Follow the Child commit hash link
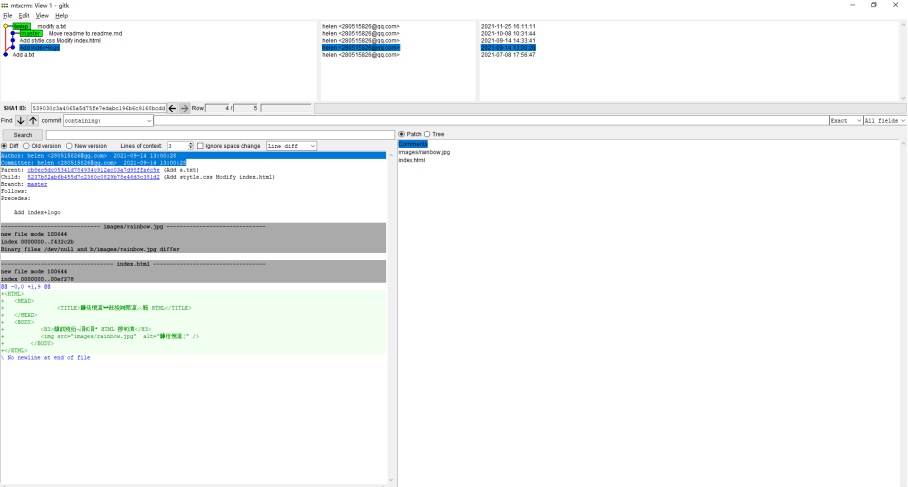The image size is (908, 487). [x=93, y=177]
